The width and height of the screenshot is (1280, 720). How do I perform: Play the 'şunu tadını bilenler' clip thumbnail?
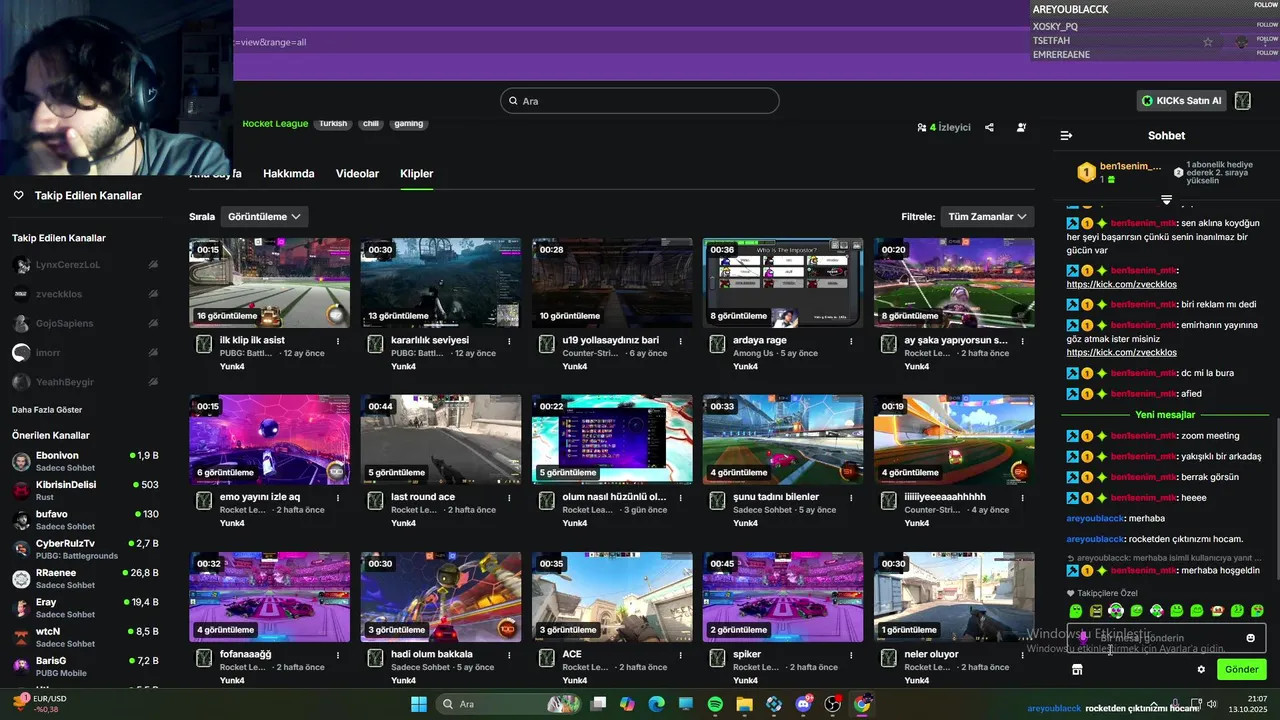click(783, 440)
